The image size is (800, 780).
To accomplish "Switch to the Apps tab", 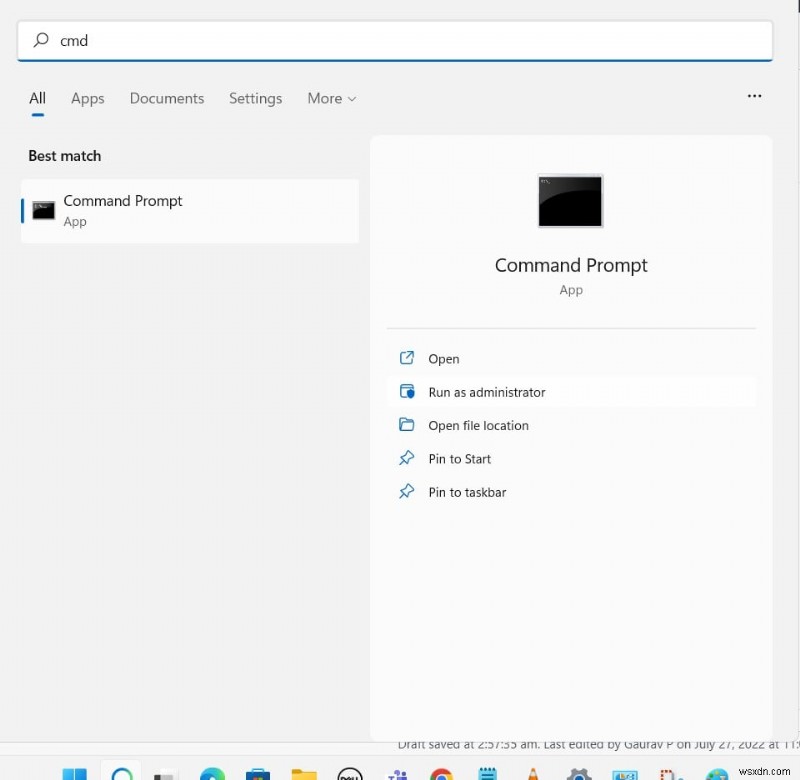I will coord(87,98).
